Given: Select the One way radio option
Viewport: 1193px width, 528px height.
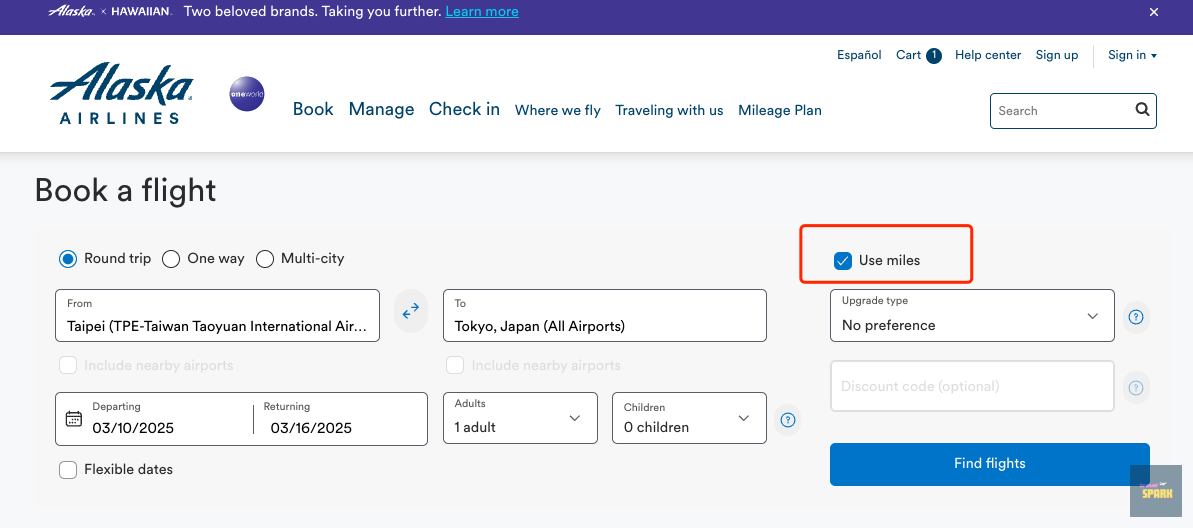Looking at the screenshot, I should [171, 259].
